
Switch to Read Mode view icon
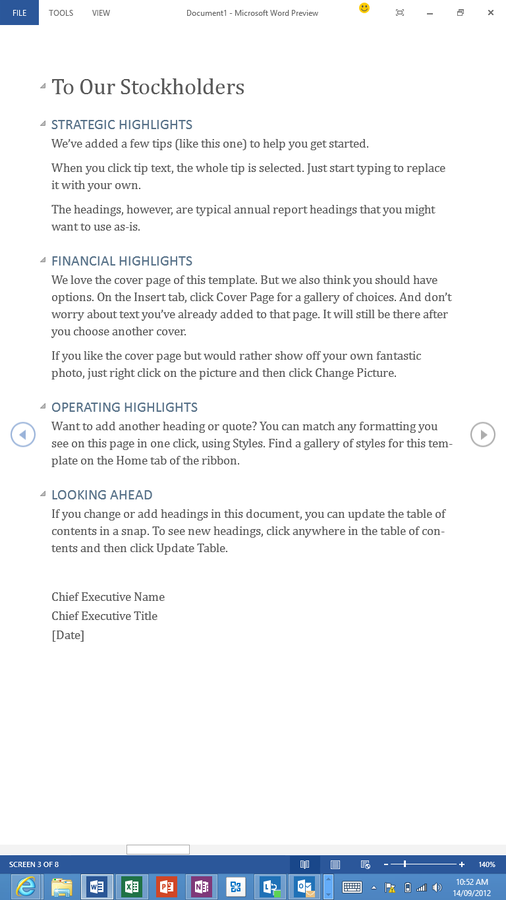(x=305, y=864)
